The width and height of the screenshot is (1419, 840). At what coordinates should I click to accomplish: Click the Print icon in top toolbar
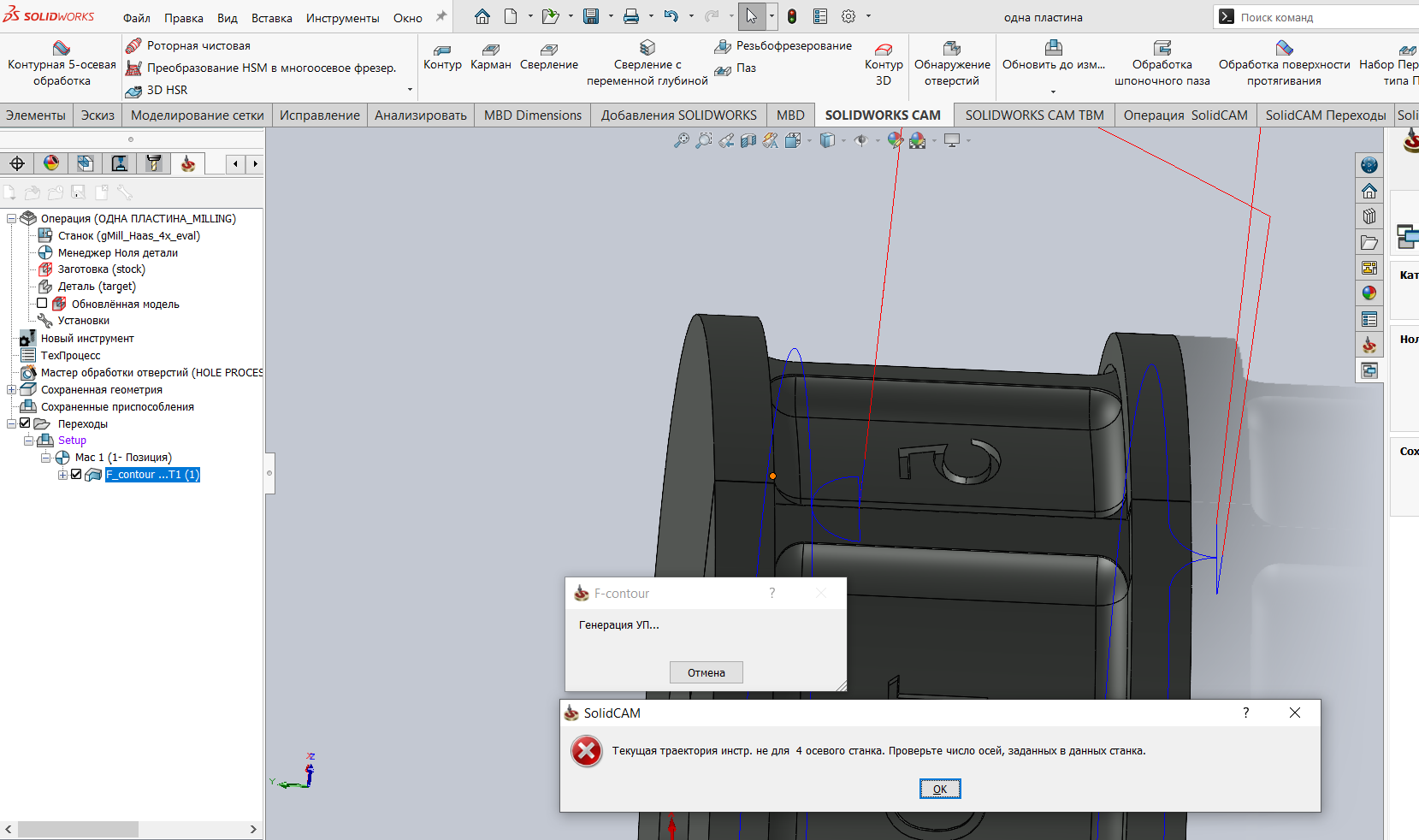pos(631,16)
